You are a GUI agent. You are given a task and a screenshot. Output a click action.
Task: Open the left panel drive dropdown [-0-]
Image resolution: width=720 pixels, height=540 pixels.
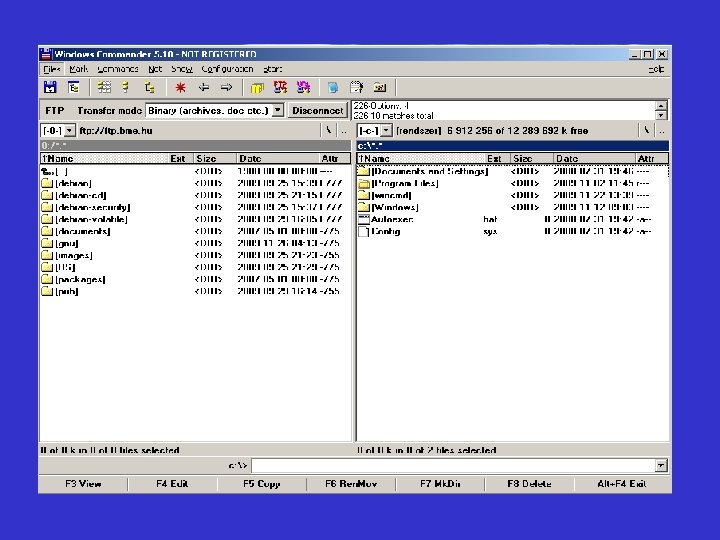click(x=69, y=130)
